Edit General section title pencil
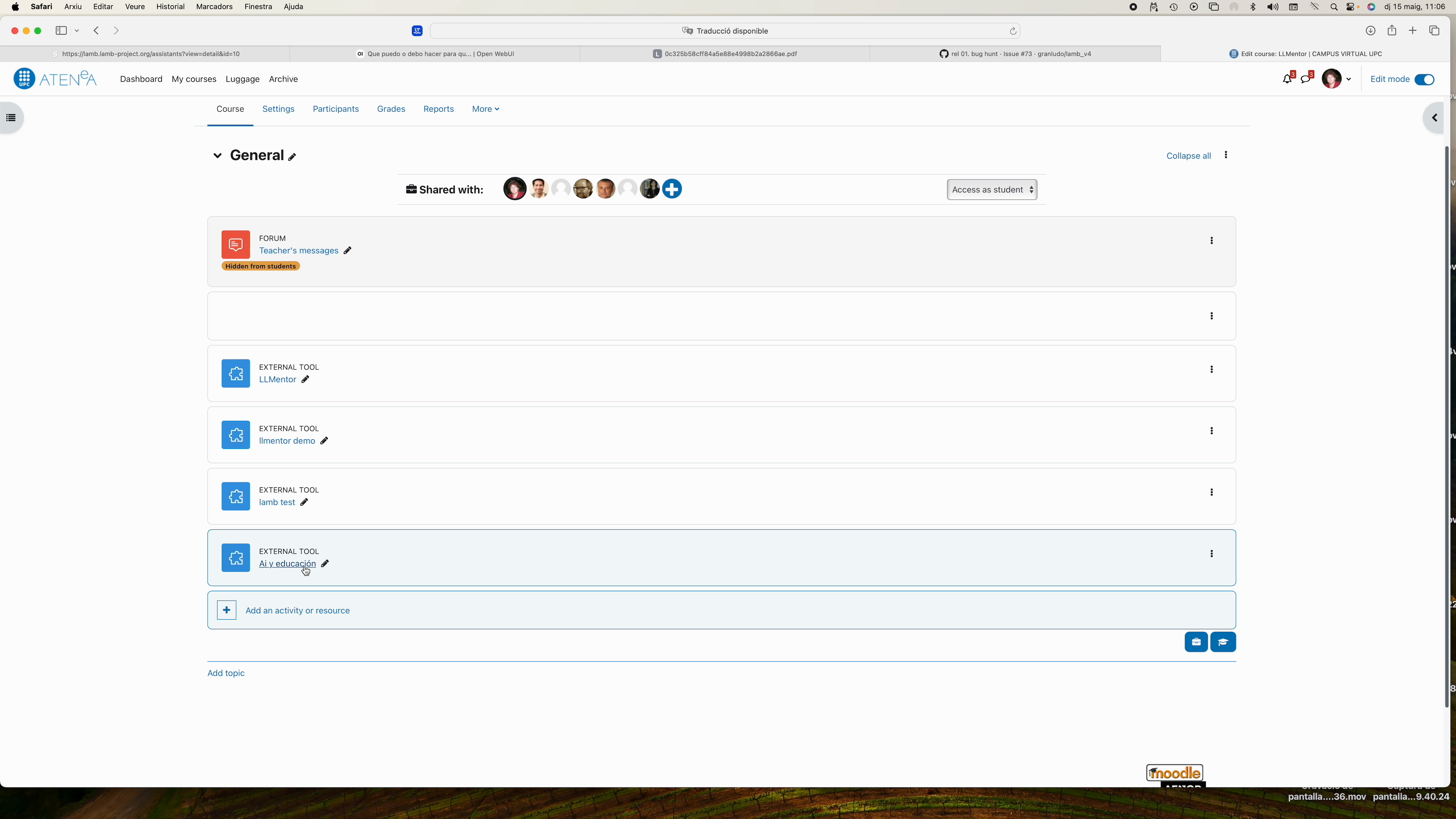The height and width of the screenshot is (819, 1456). click(x=292, y=157)
